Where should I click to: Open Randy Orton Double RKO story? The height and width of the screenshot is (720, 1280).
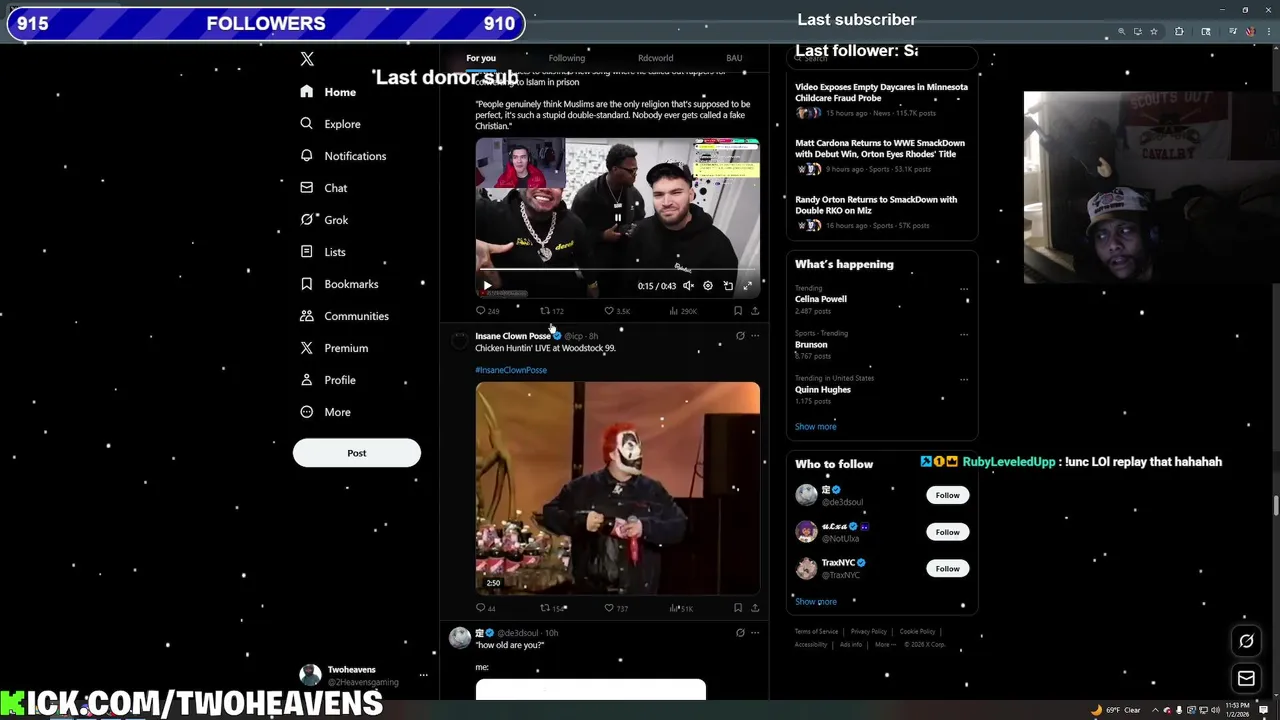tap(876, 205)
